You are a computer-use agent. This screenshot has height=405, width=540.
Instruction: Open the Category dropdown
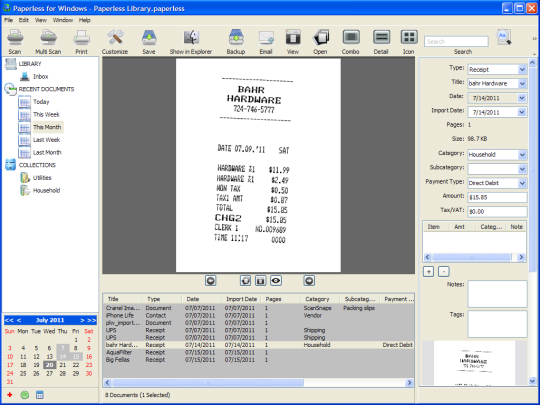click(522, 155)
